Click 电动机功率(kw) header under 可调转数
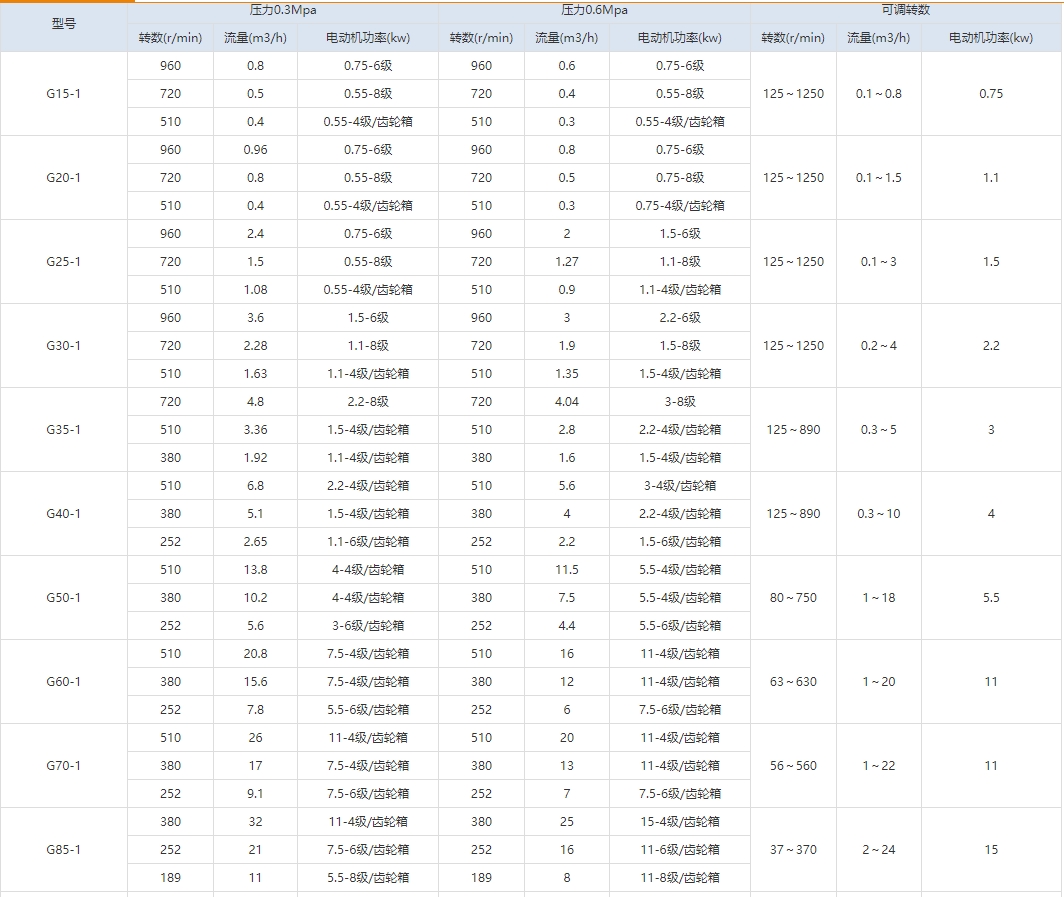Image resolution: width=1064 pixels, height=897 pixels. pyautogui.click(x=991, y=38)
